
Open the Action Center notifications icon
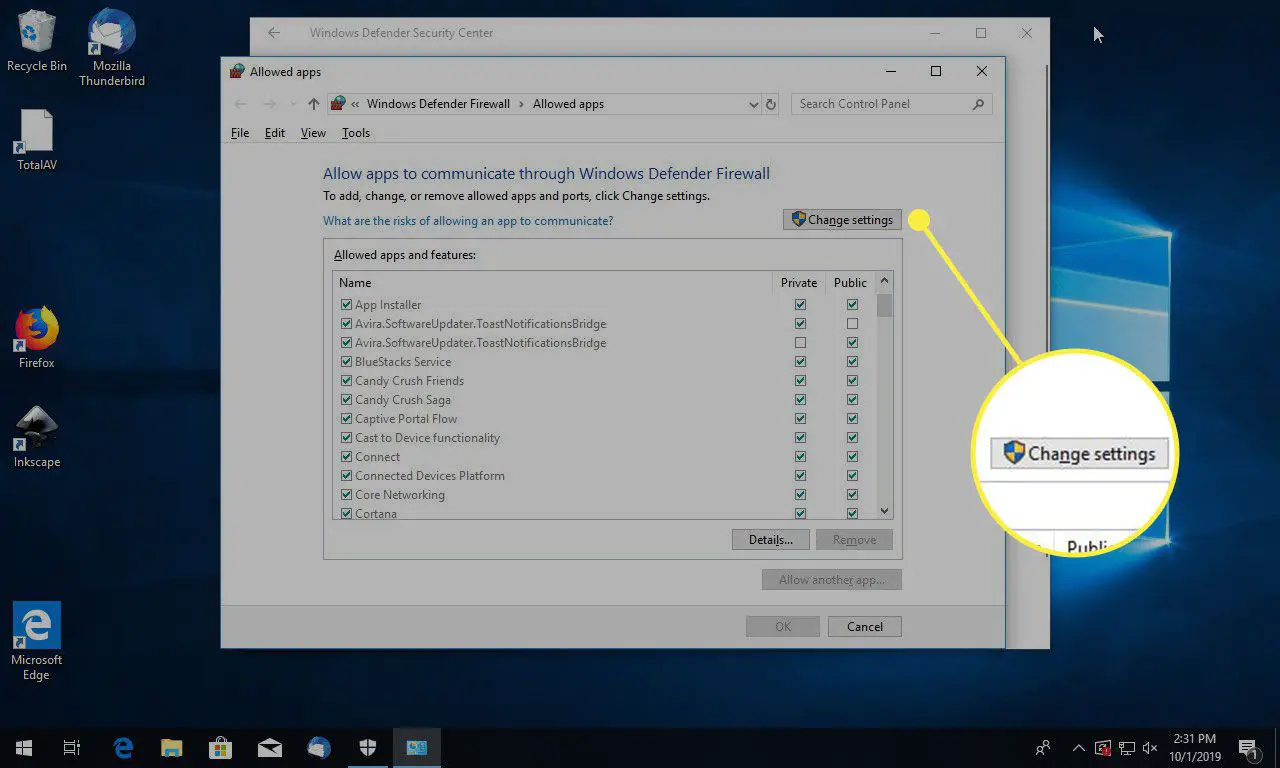pos(1247,747)
